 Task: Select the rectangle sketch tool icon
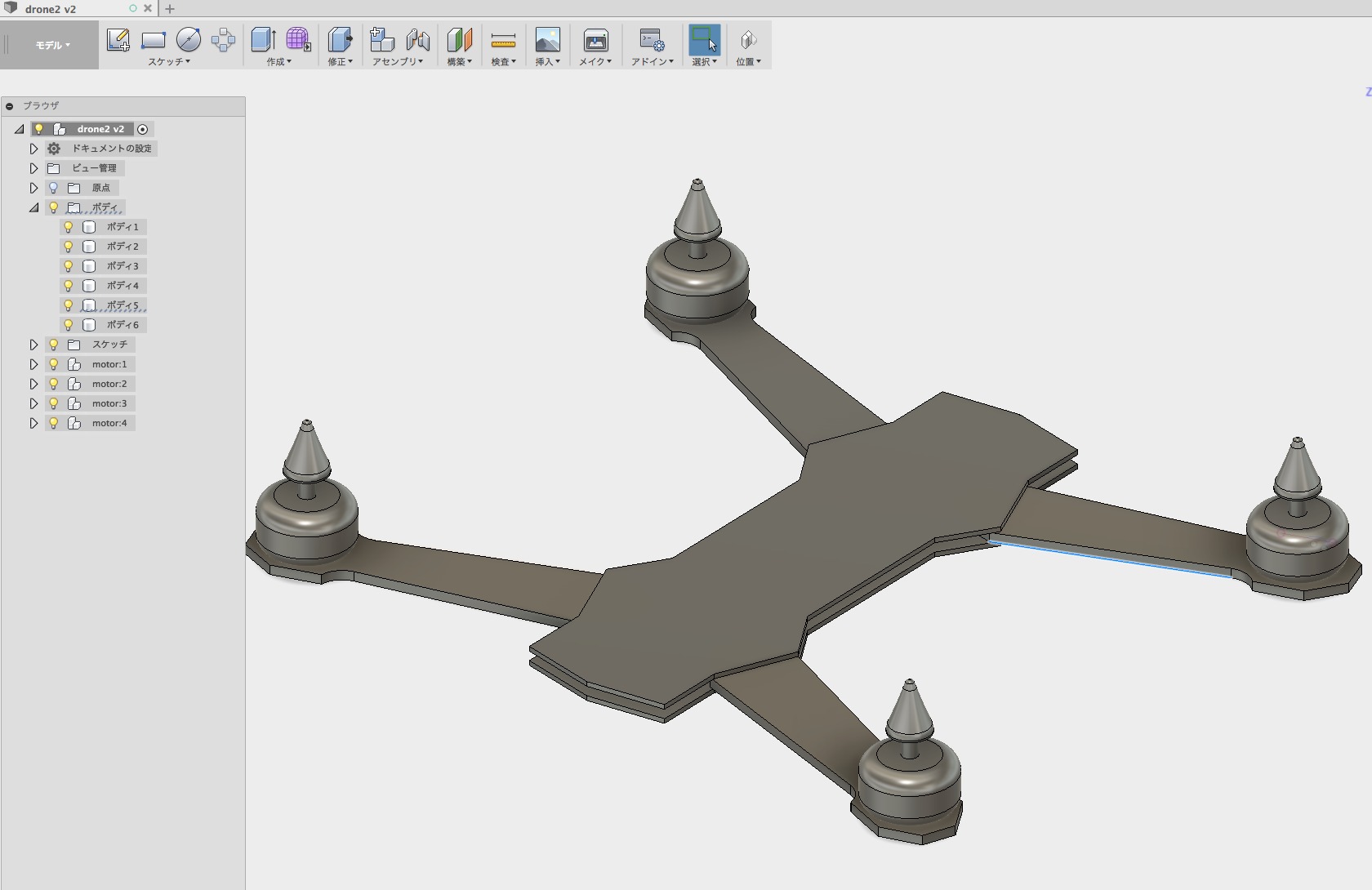tap(154, 40)
